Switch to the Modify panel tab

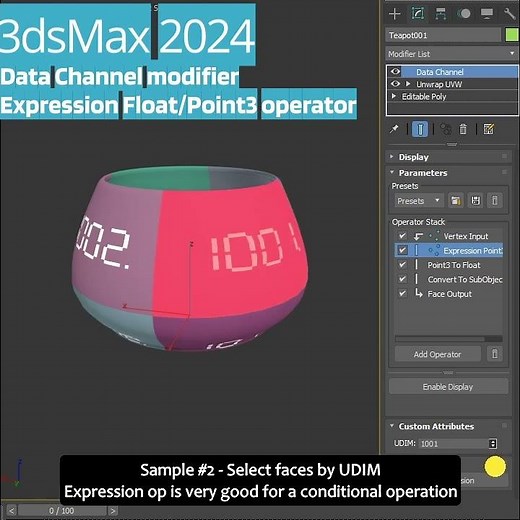coord(418,14)
